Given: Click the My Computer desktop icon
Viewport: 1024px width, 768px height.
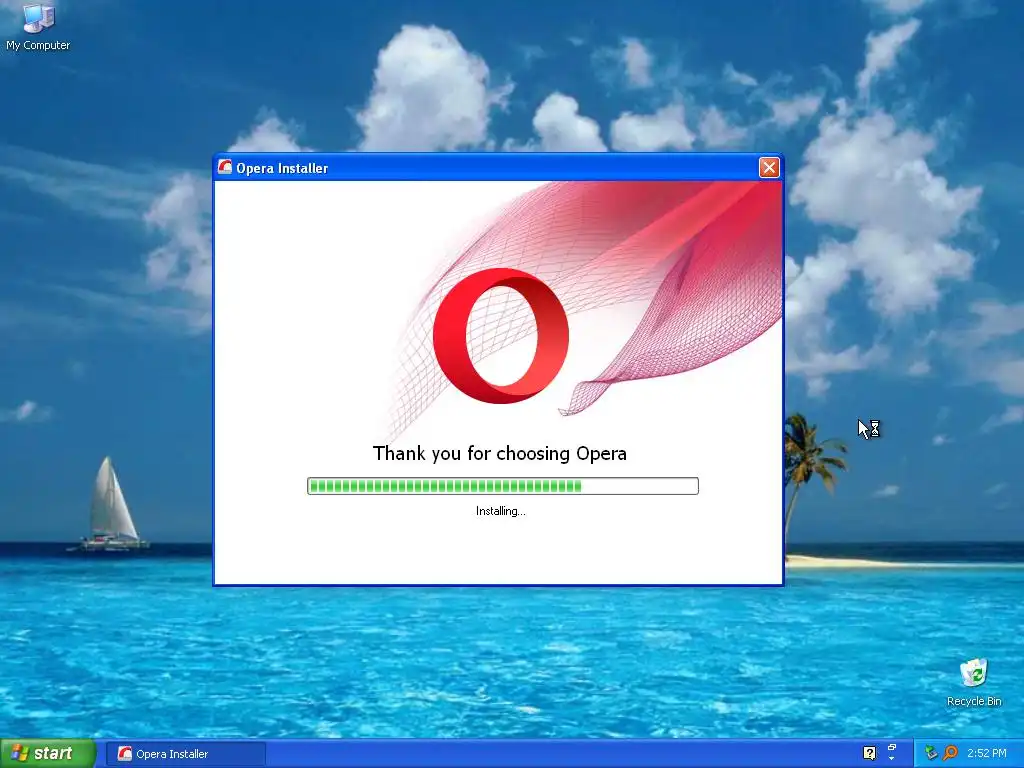Looking at the screenshot, I should coord(38,26).
